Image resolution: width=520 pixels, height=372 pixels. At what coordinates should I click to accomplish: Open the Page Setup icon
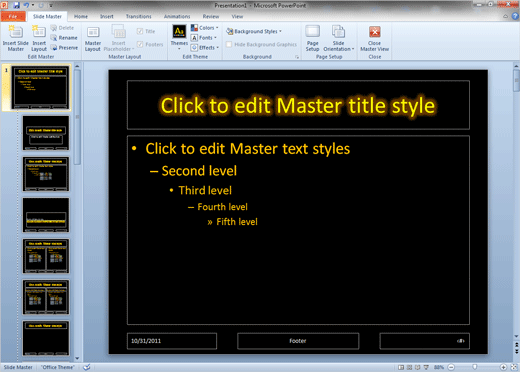[312, 32]
